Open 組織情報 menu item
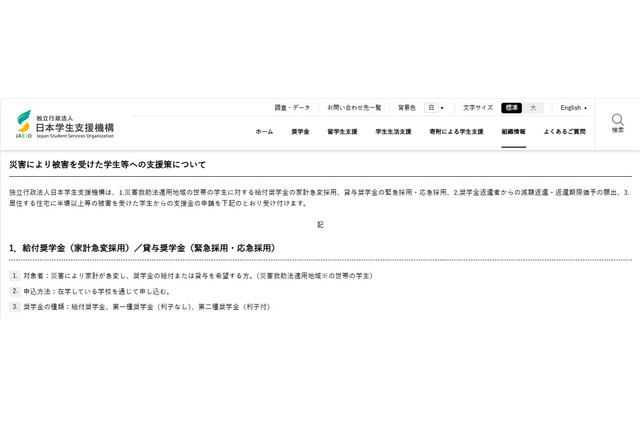Screen dimensions: 640x426 tap(513, 131)
